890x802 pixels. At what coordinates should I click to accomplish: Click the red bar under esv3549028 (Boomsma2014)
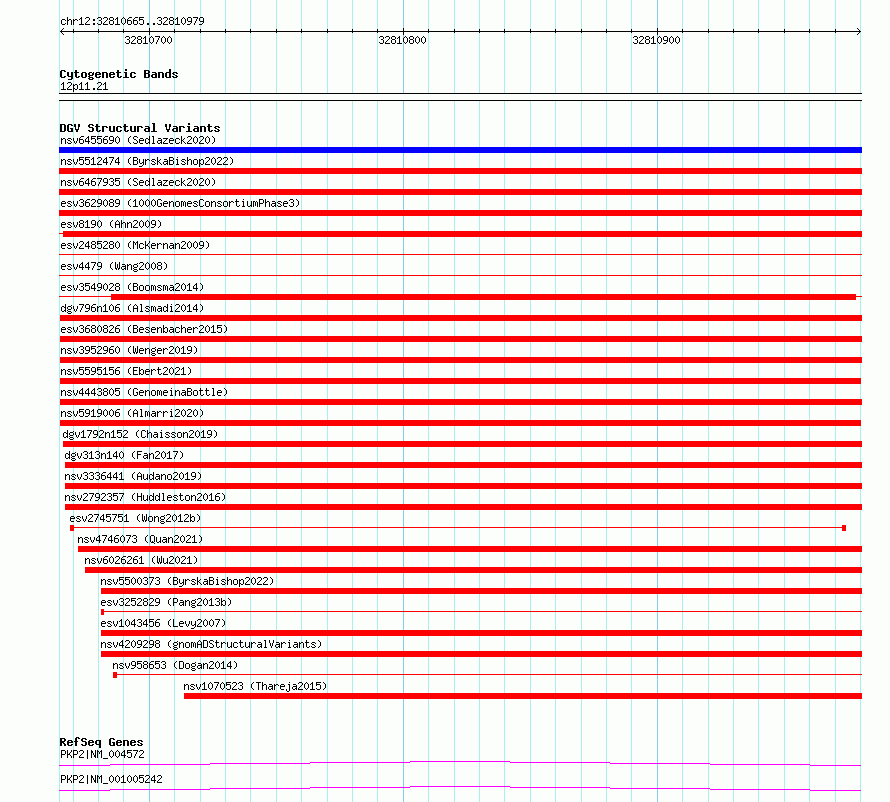pyautogui.click(x=483, y=297)
